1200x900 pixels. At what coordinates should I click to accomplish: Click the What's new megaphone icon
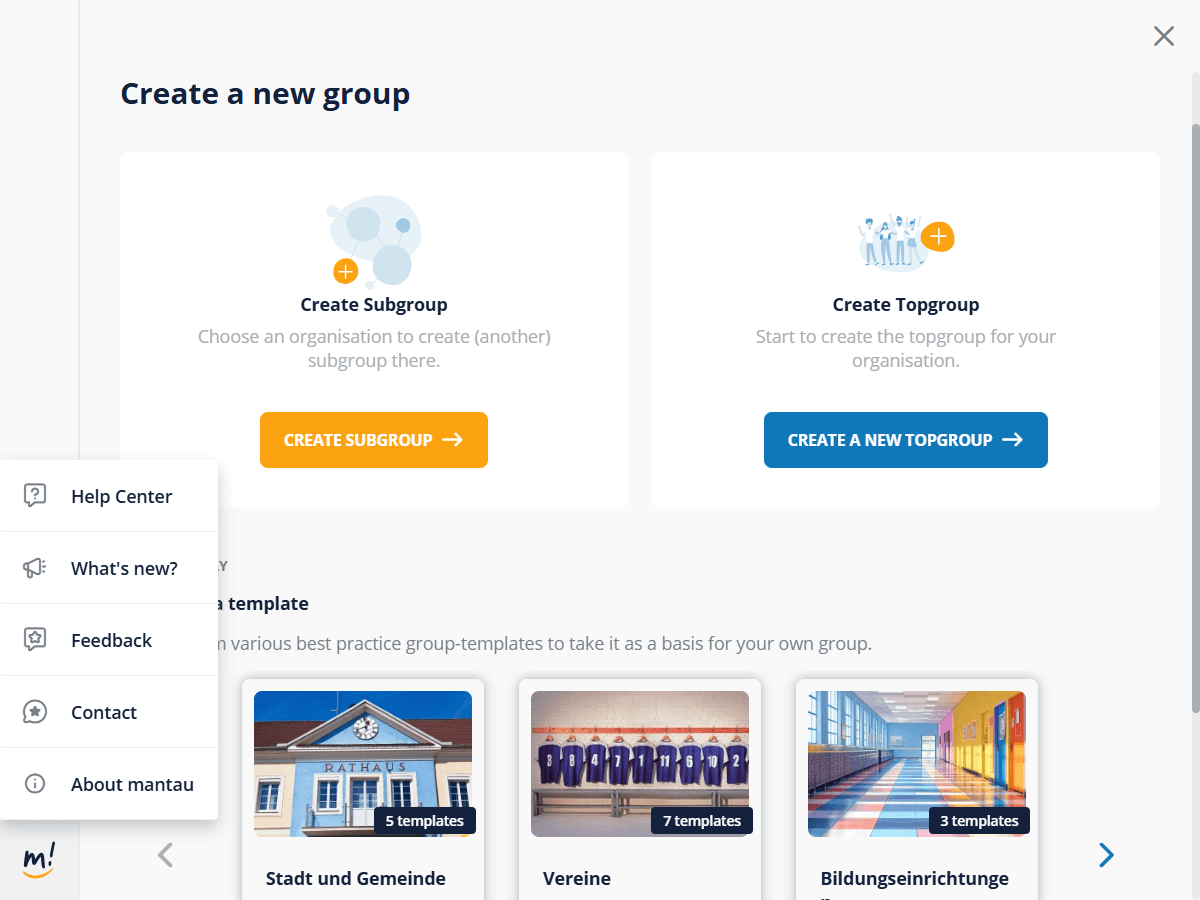(x=35, y=568)
